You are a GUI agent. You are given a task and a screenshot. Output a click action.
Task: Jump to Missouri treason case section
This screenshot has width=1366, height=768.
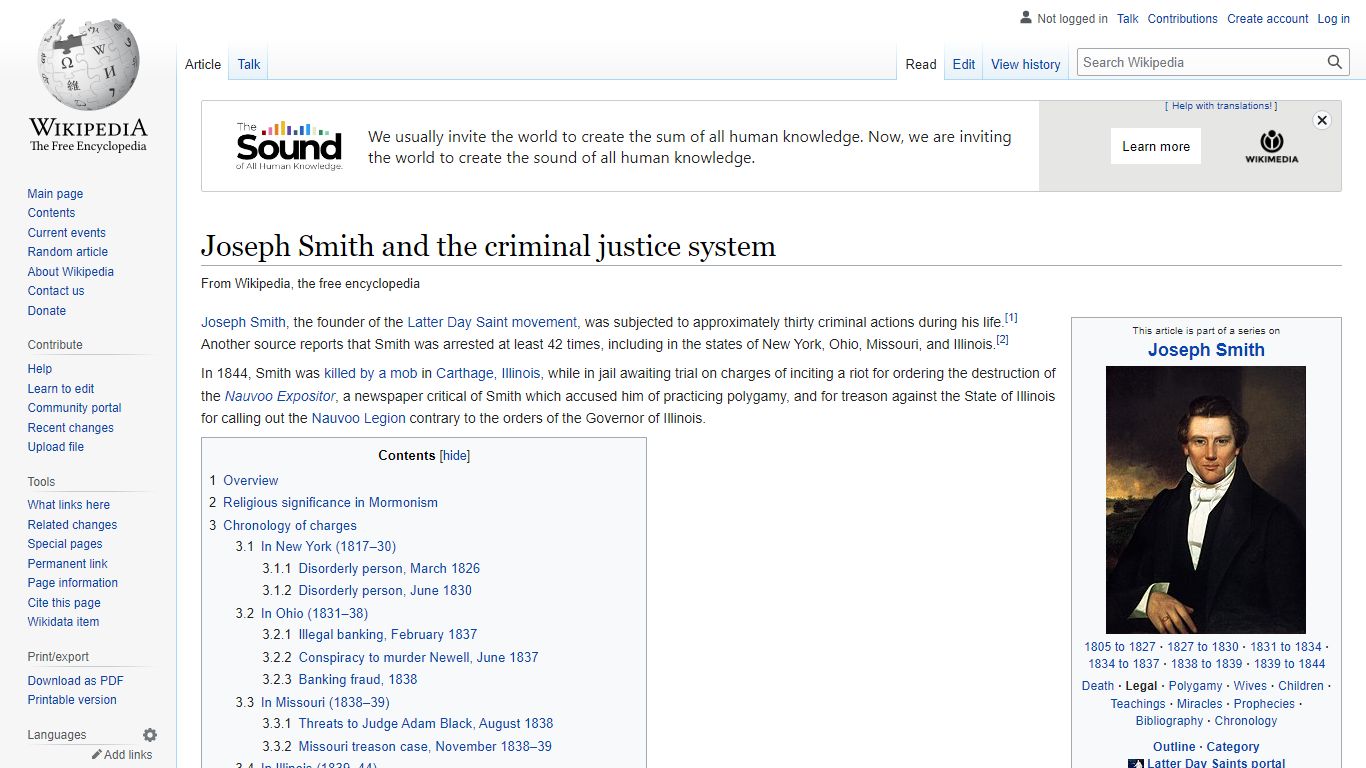(425, 747)
